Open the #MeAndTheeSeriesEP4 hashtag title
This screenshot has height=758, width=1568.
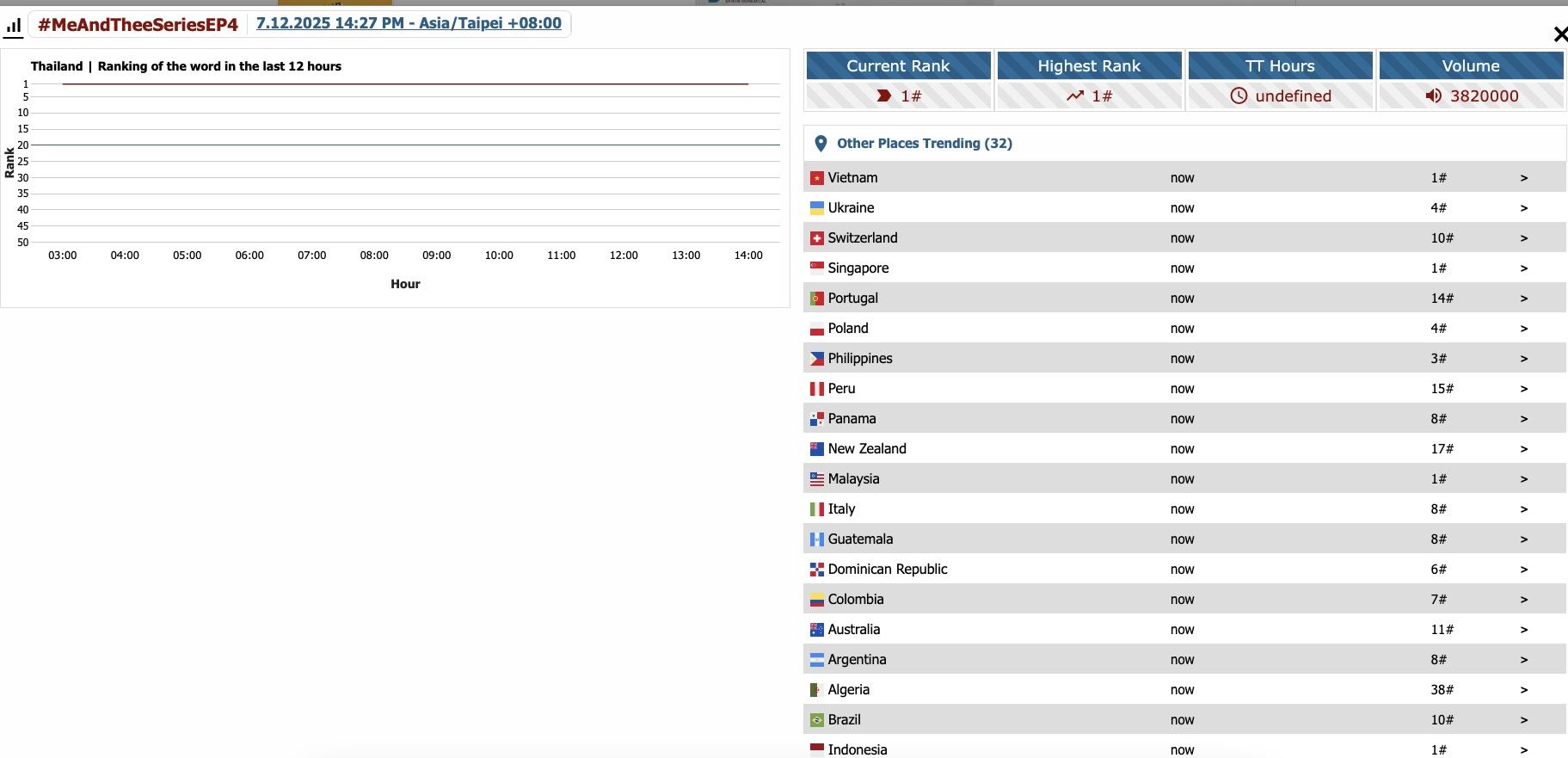click(138, 25)
